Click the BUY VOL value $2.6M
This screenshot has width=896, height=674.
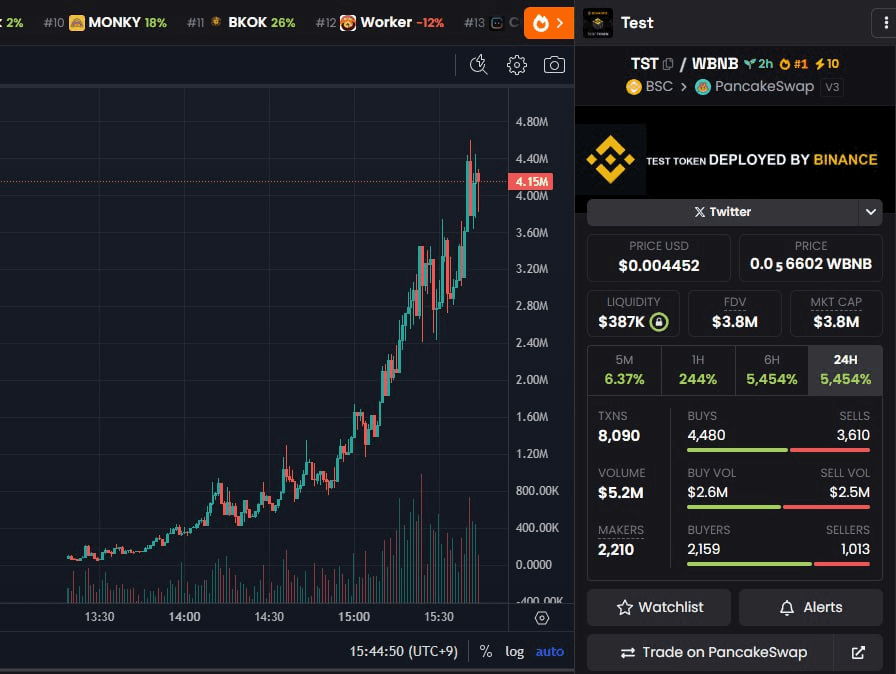pyautogui.click(x=707, y=492)
